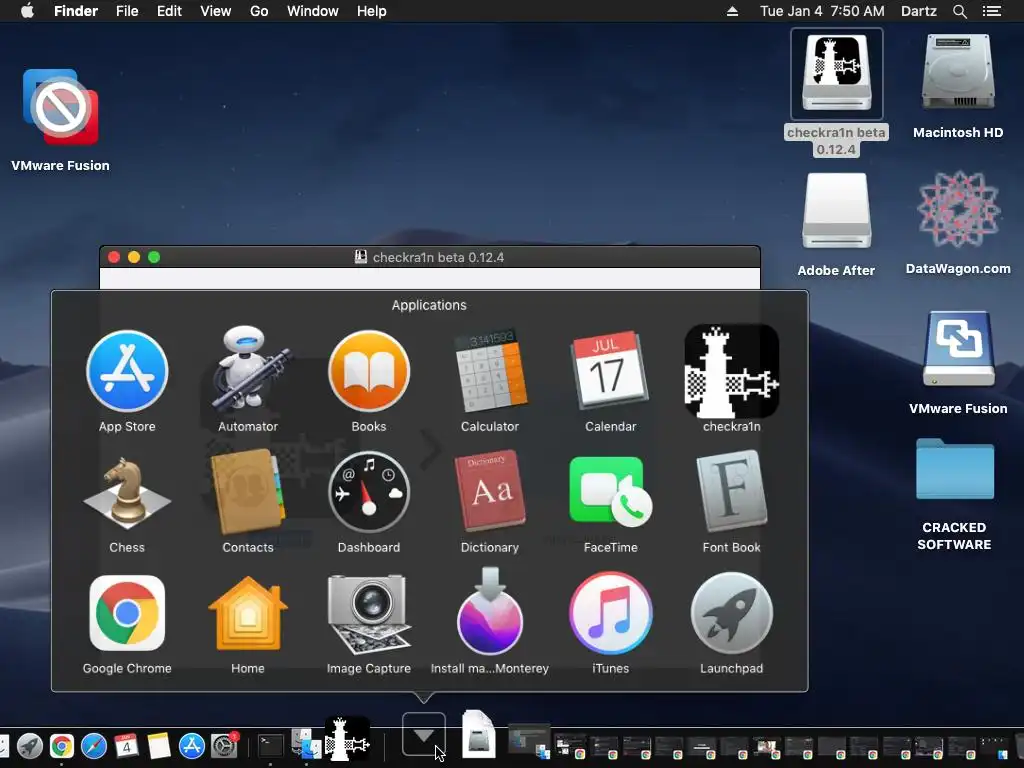The height and width of the screenshot is (768, 1024).
Task: Select the CRACKED SOFTWARE folder
Action: [x=955, y=469]
